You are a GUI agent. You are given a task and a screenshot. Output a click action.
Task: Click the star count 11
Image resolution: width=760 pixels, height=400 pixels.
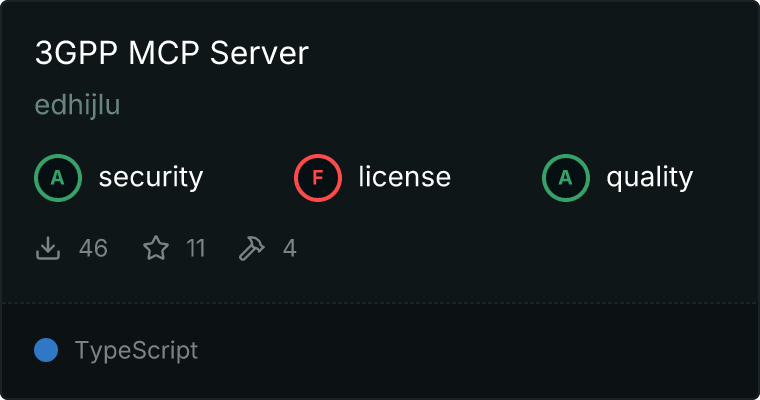(x=195, y=248)
